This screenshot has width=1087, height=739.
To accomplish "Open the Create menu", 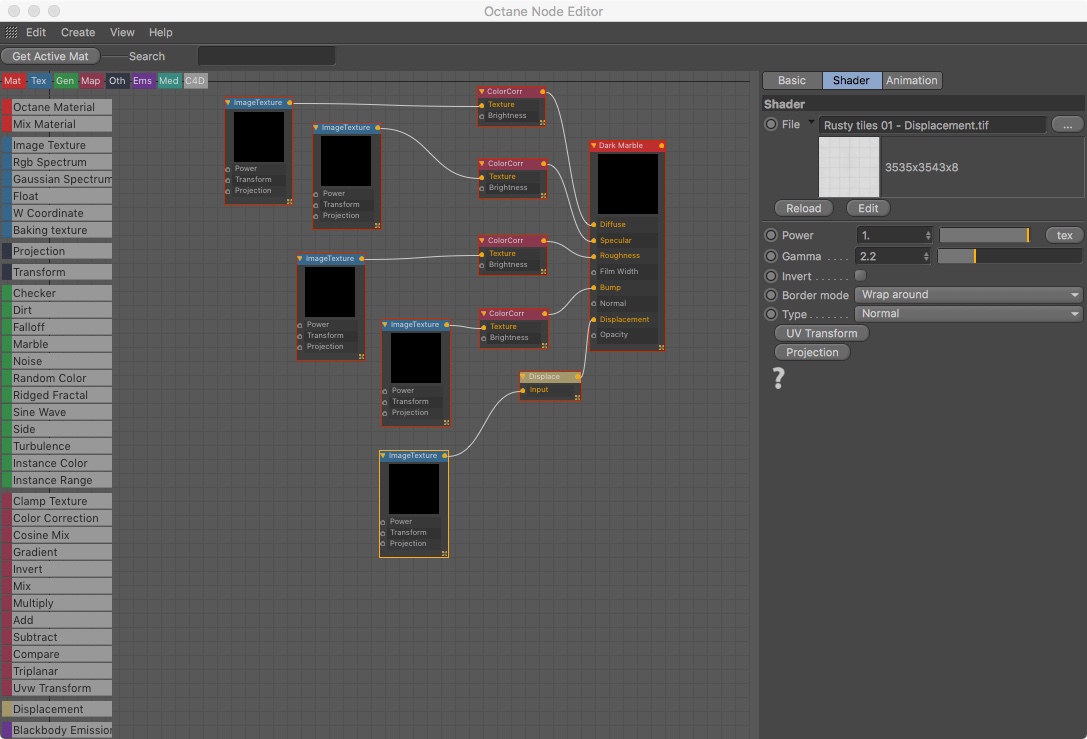I will point(78,33).
